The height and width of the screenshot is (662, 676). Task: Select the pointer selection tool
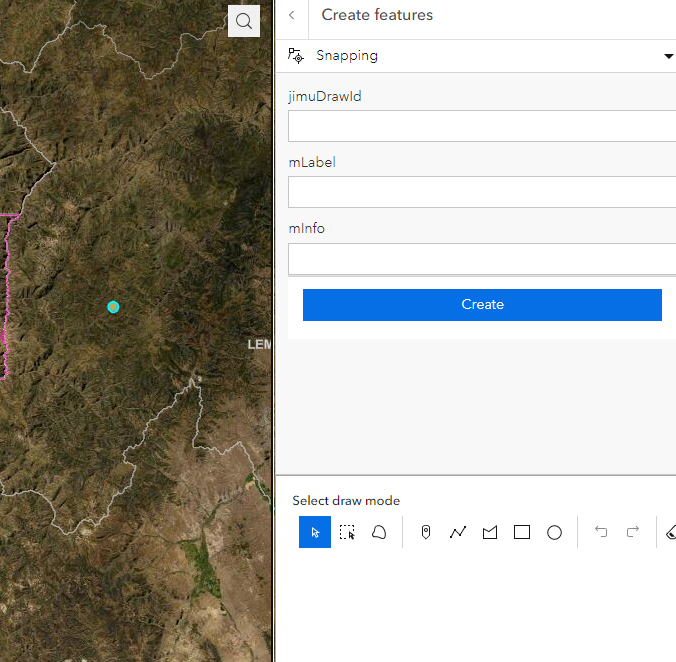click(x=315, y=532)
